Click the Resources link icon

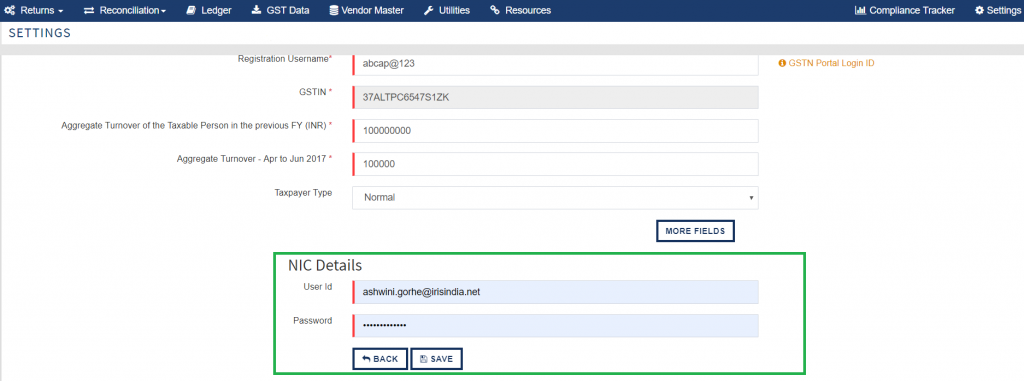pyautogui.click(x=495, y=10)
